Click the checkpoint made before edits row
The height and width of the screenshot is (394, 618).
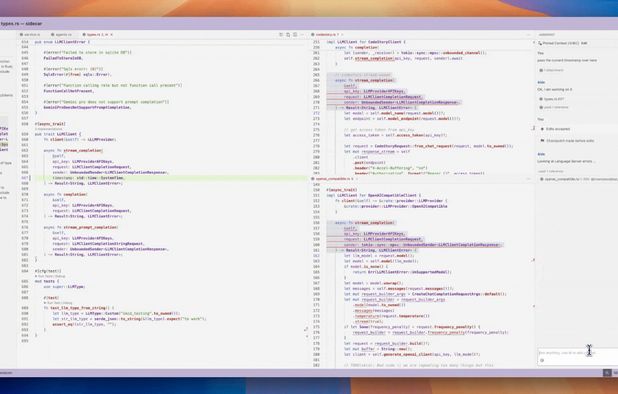(568, 141)
